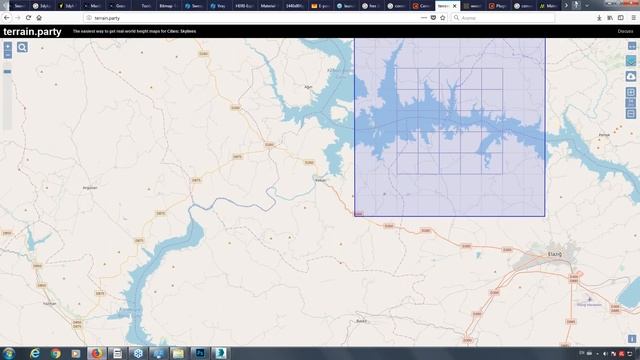Open the Firefox downloads arrow
Viewport: 640px width, 360px height.
599,18
